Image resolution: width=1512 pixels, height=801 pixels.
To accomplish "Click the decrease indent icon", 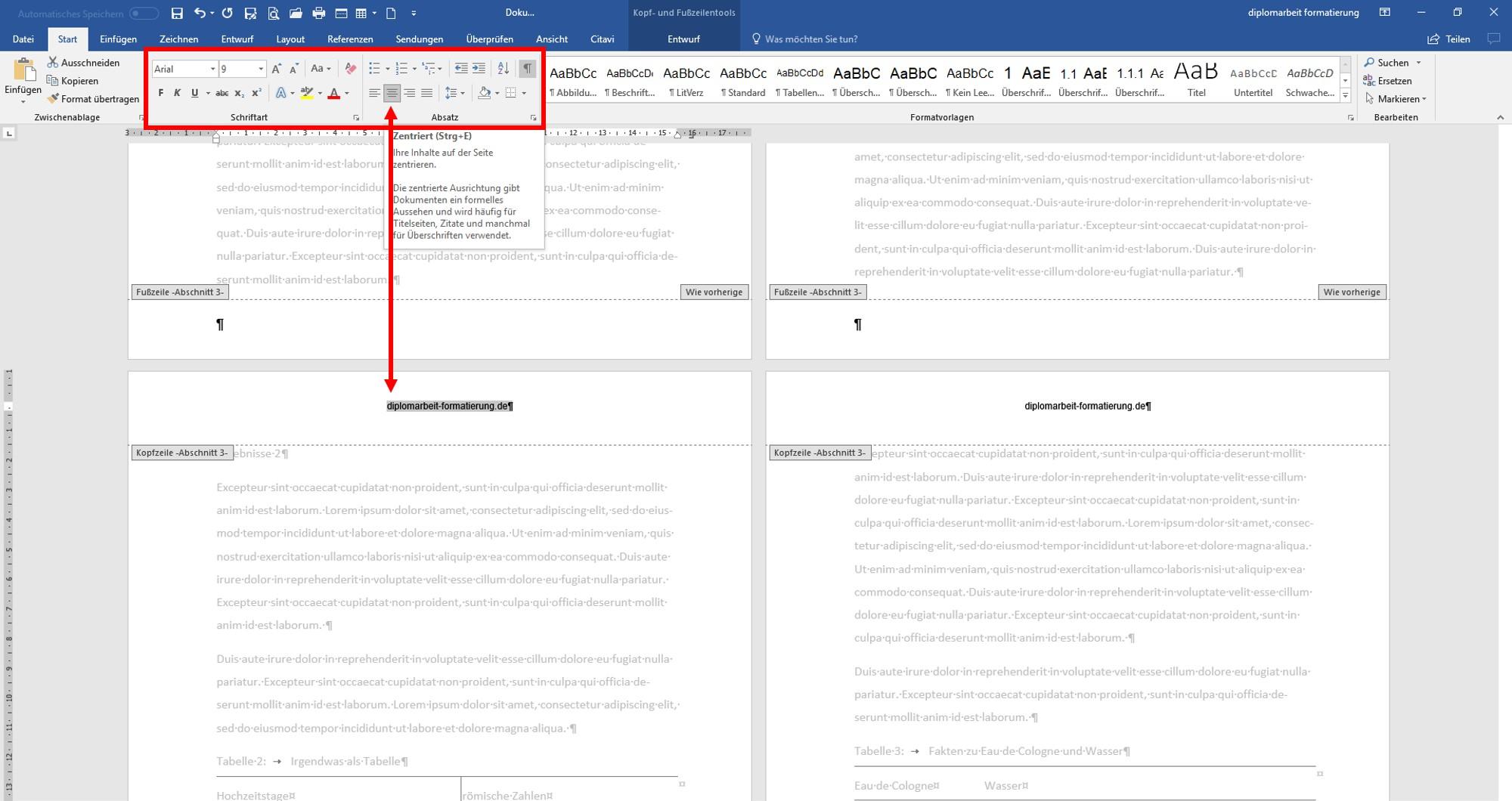I will coord(461,69).
